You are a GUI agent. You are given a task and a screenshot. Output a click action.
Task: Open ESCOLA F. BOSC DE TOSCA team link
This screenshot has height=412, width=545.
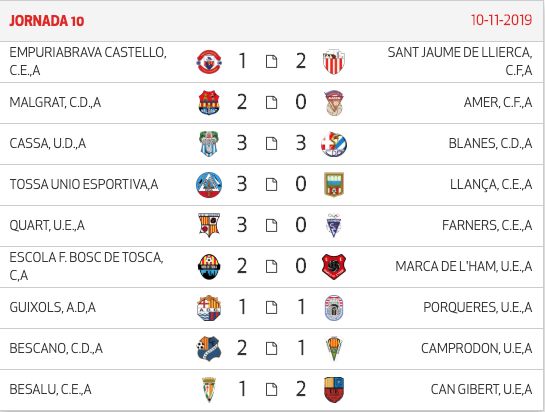tap(86, 267)
